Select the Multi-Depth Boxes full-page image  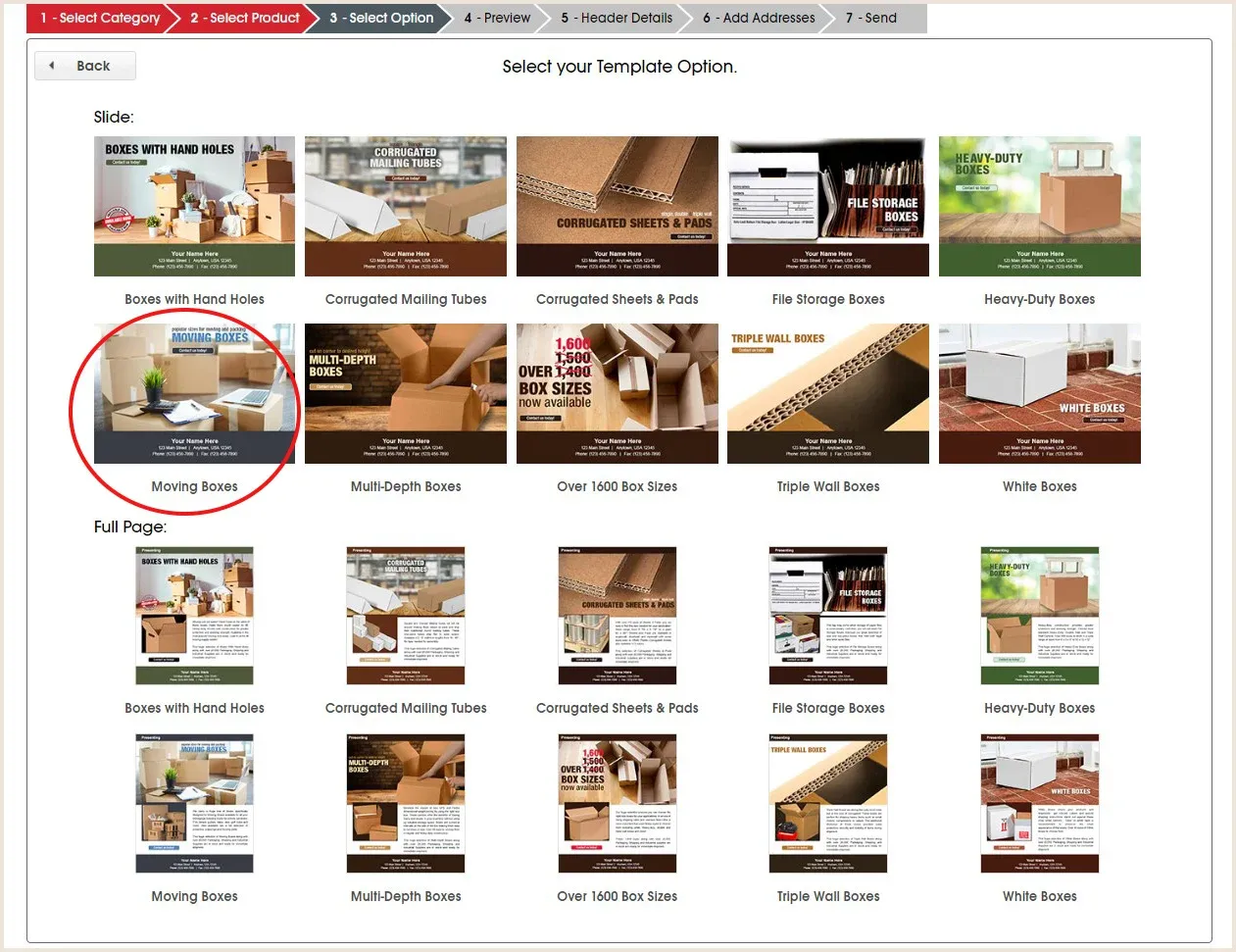point(406,804)
